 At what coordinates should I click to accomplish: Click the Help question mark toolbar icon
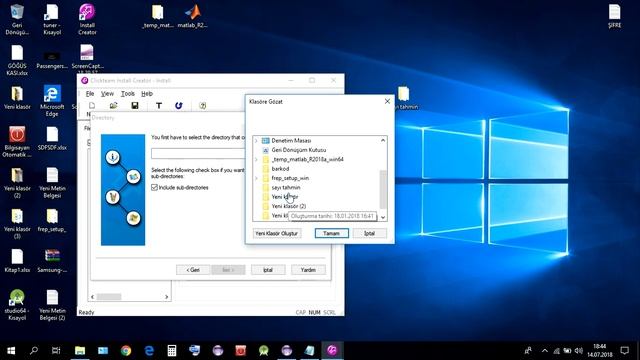[x=202, y=106]
